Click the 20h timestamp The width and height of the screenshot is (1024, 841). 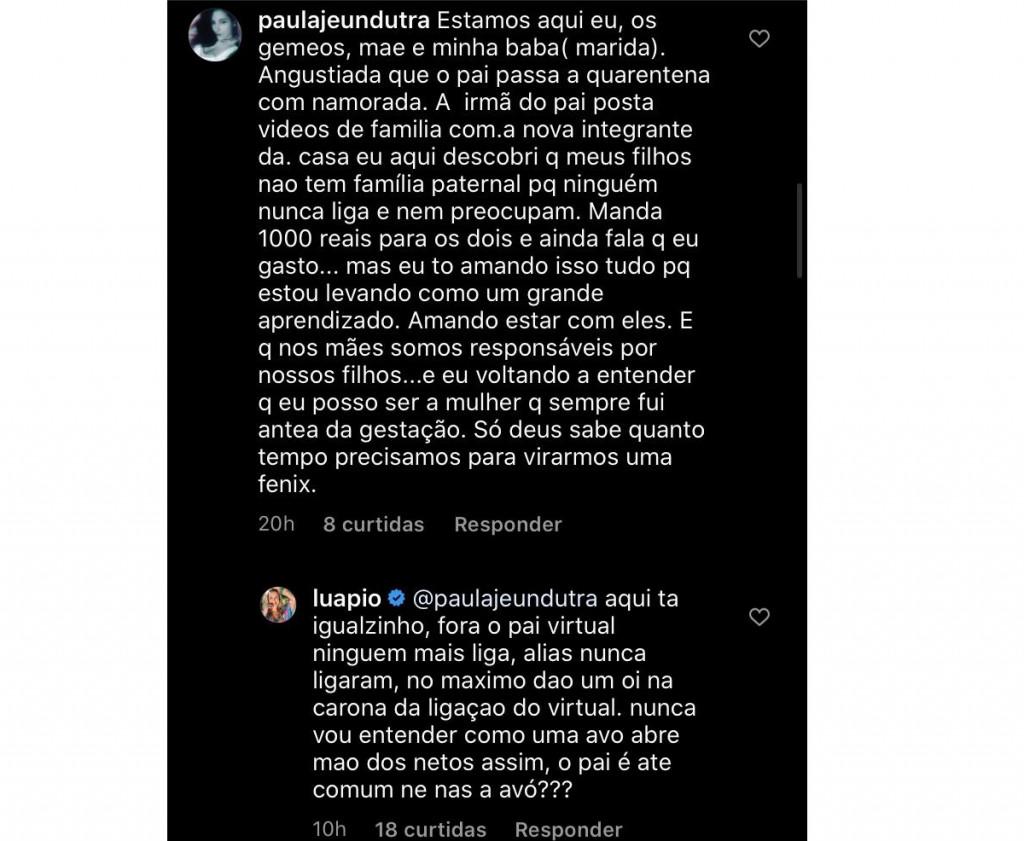[276, 524]
